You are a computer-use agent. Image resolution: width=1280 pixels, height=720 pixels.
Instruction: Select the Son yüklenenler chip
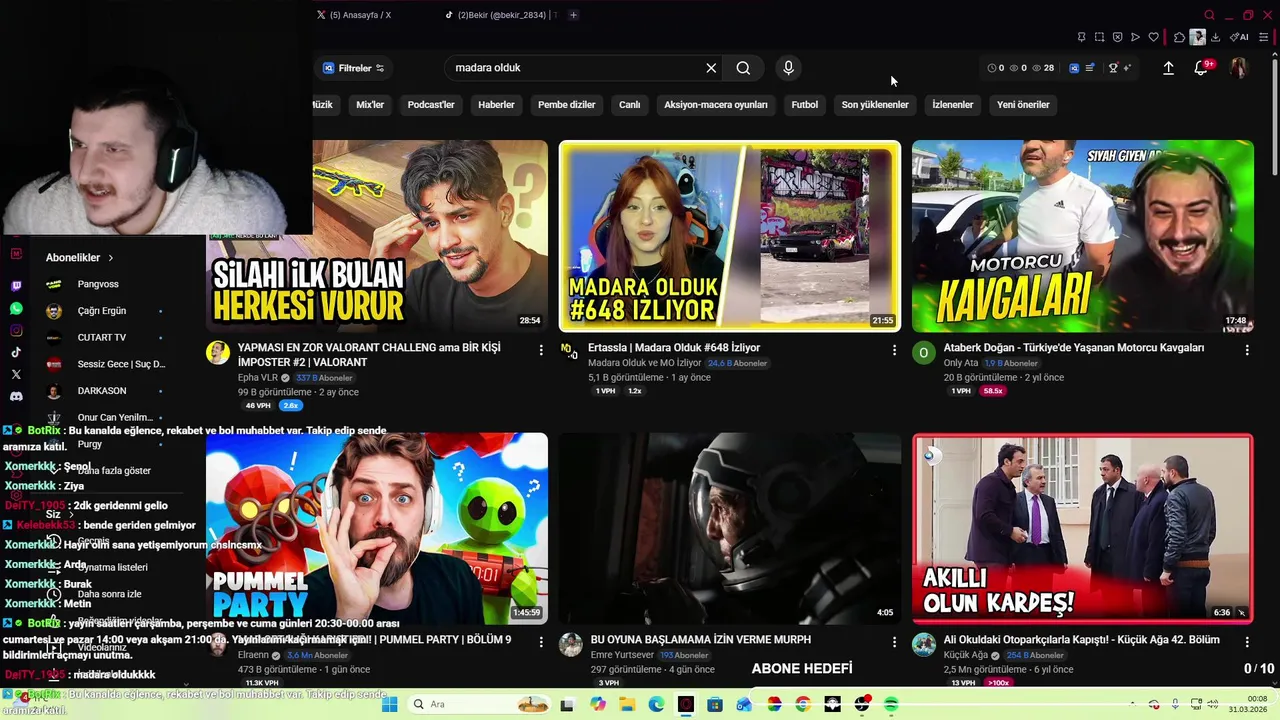click(x=875, y=105)
